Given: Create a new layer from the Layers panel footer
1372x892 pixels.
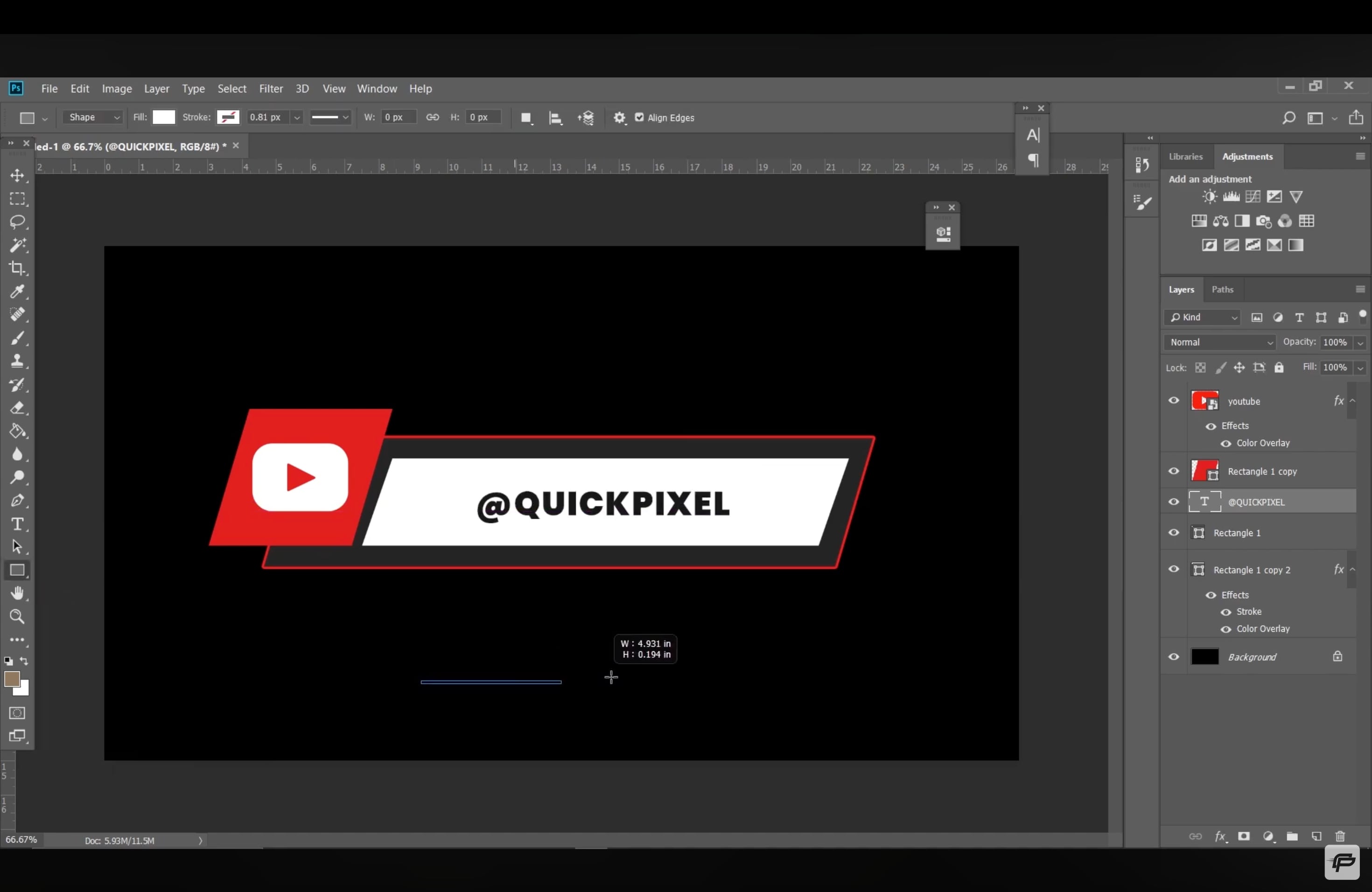Looking at the screenshot, I should [x=1316, y=836].
